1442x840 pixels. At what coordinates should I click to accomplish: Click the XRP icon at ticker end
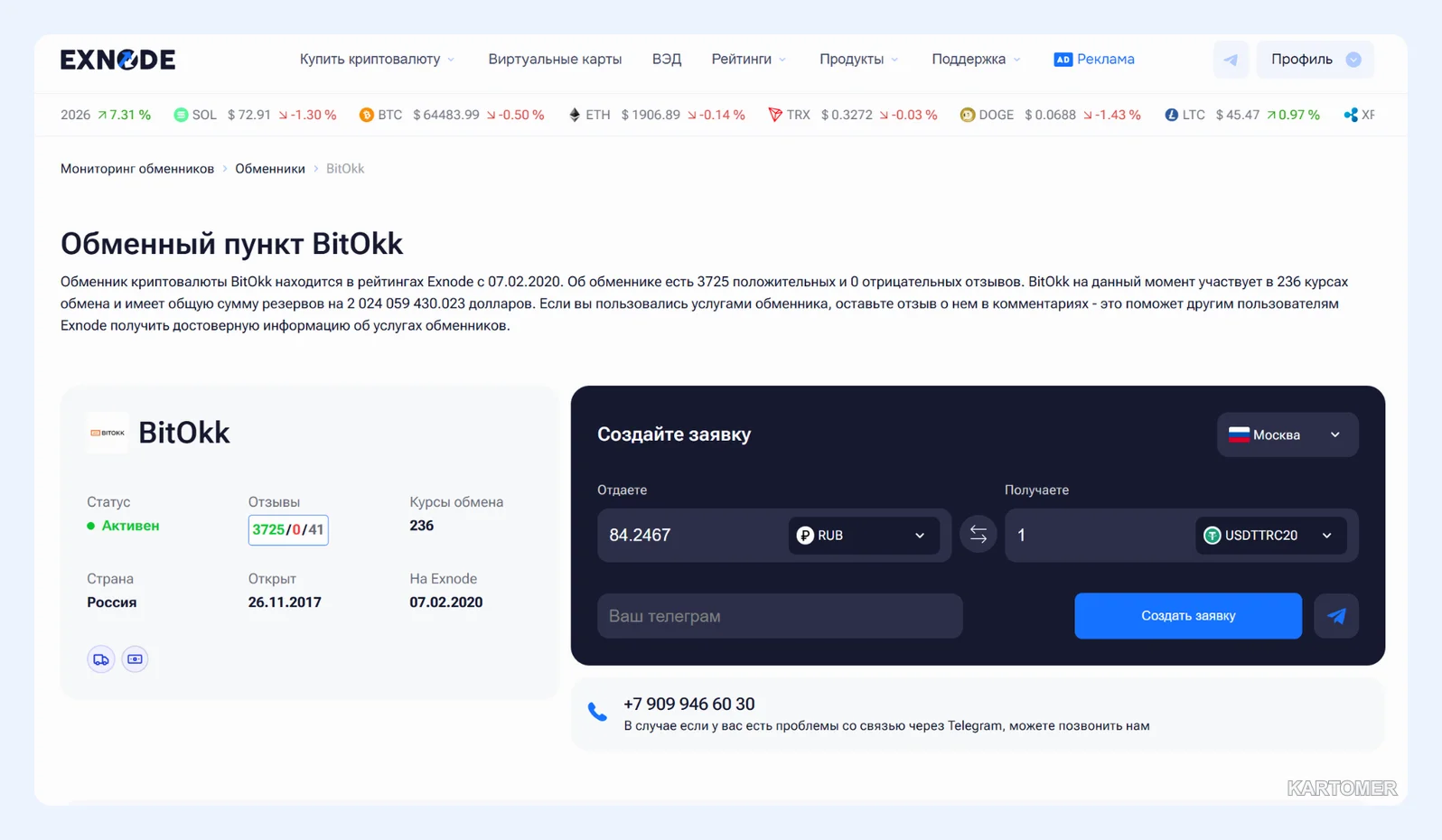pyautogui.click(x=1351, y=115)
